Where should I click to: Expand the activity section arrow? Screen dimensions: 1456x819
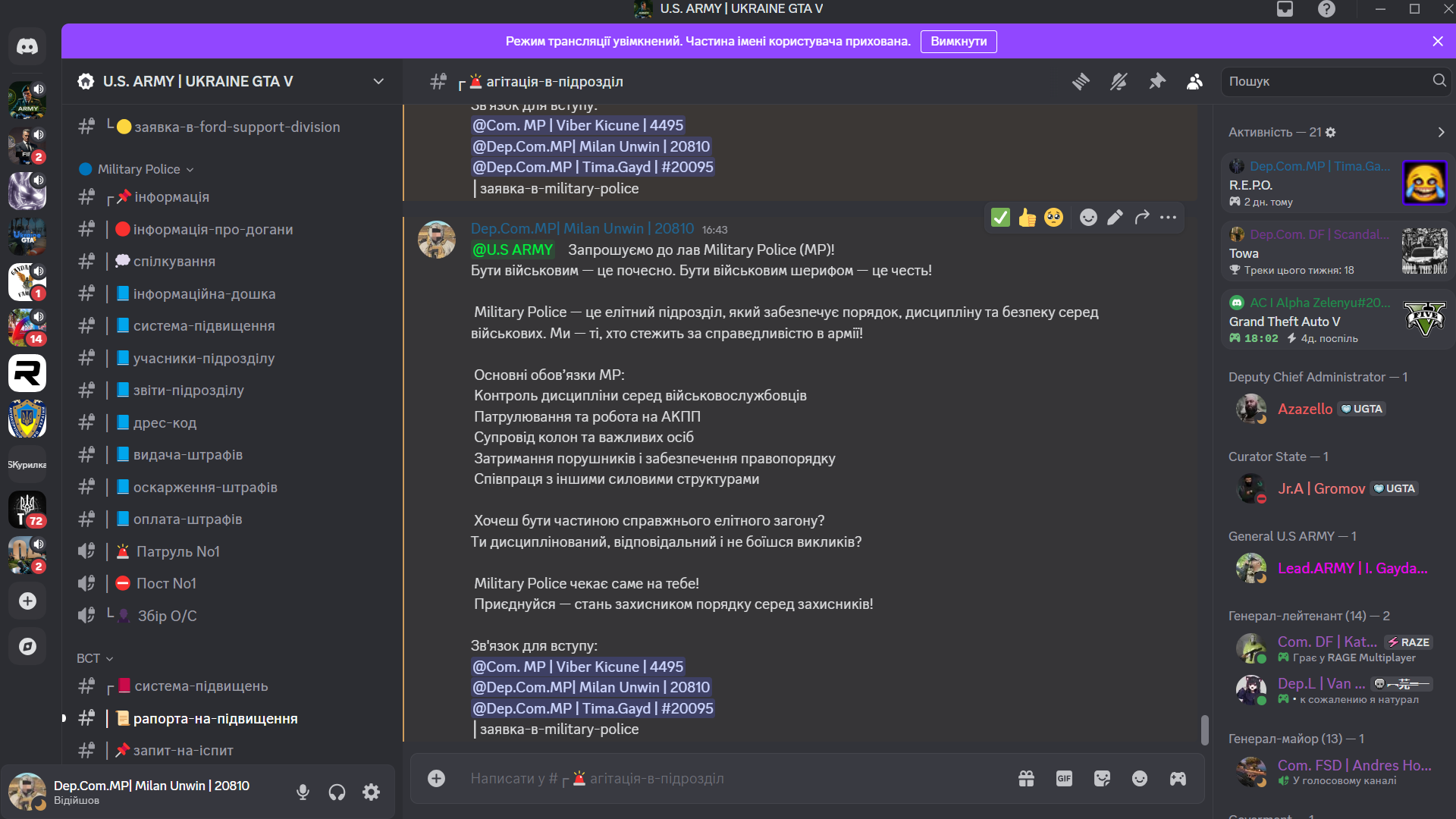point(1441,132)
